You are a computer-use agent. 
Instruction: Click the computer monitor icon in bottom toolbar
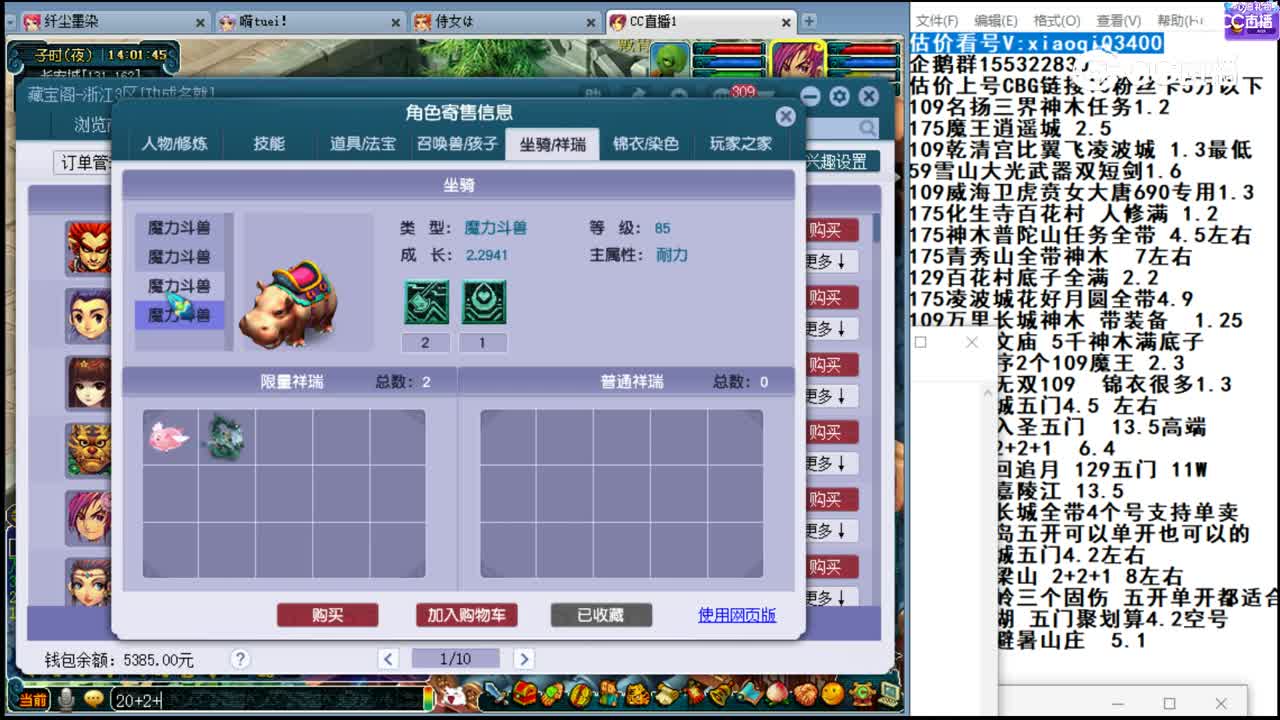point(890,693)
